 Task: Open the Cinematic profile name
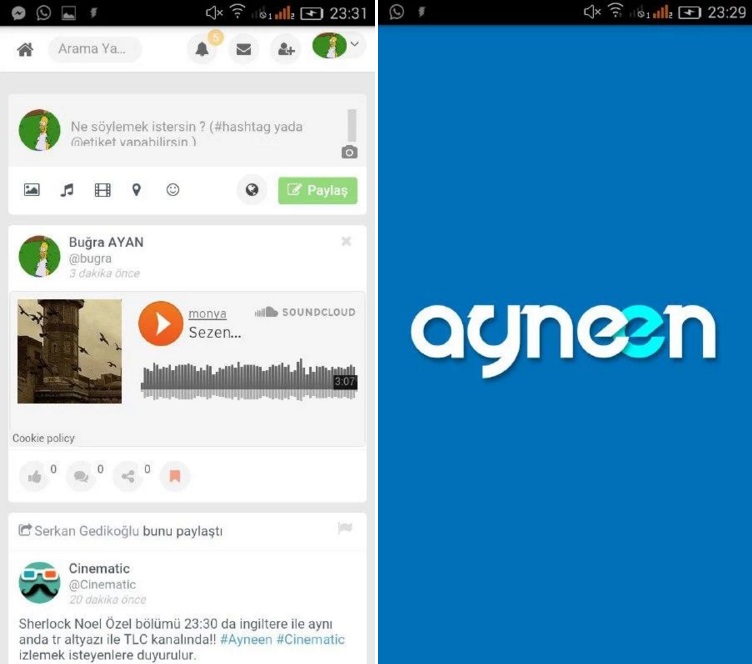[99, 569]
